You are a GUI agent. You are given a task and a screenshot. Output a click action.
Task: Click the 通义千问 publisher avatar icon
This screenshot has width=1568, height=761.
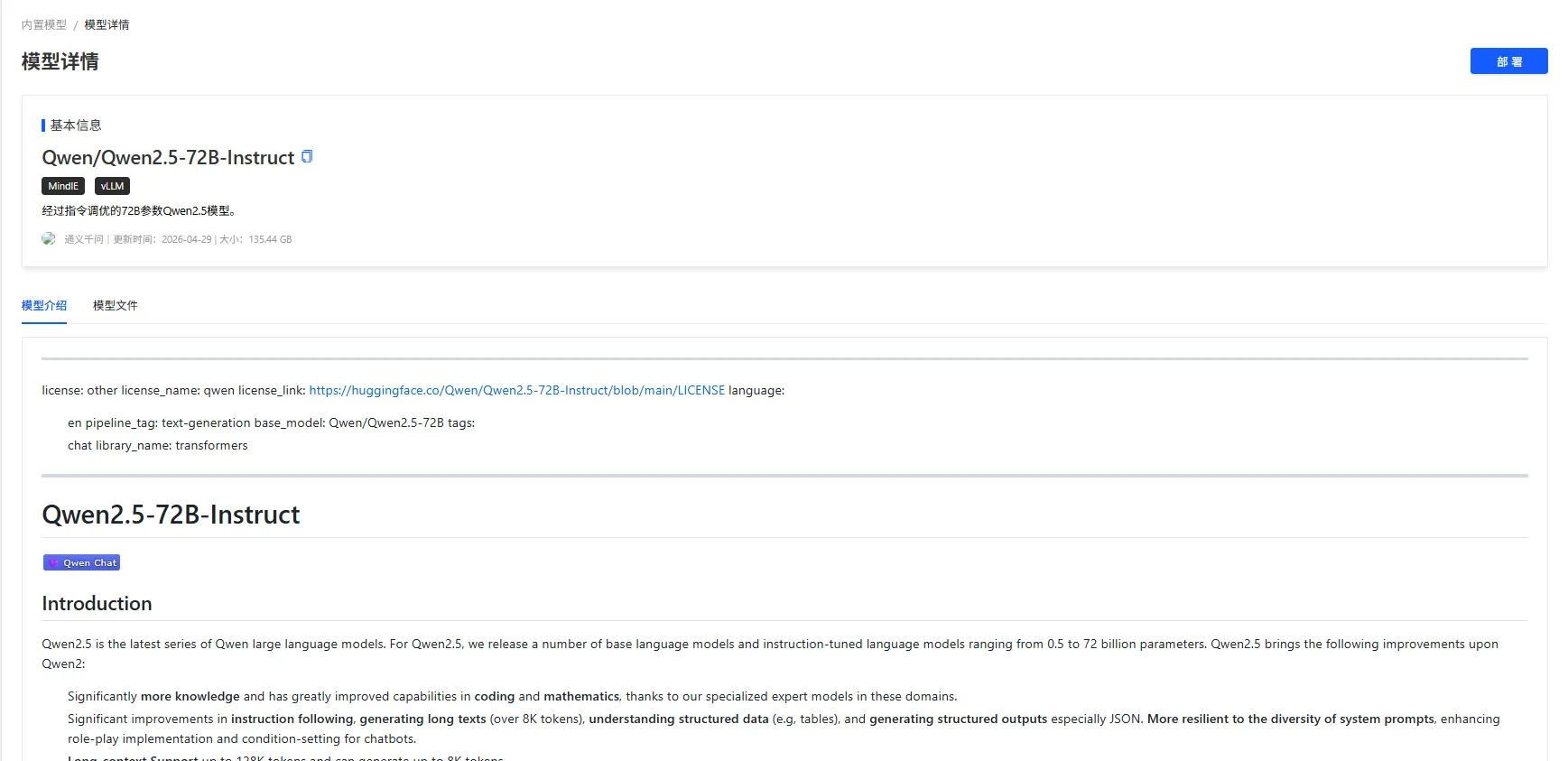click(49, 239)
